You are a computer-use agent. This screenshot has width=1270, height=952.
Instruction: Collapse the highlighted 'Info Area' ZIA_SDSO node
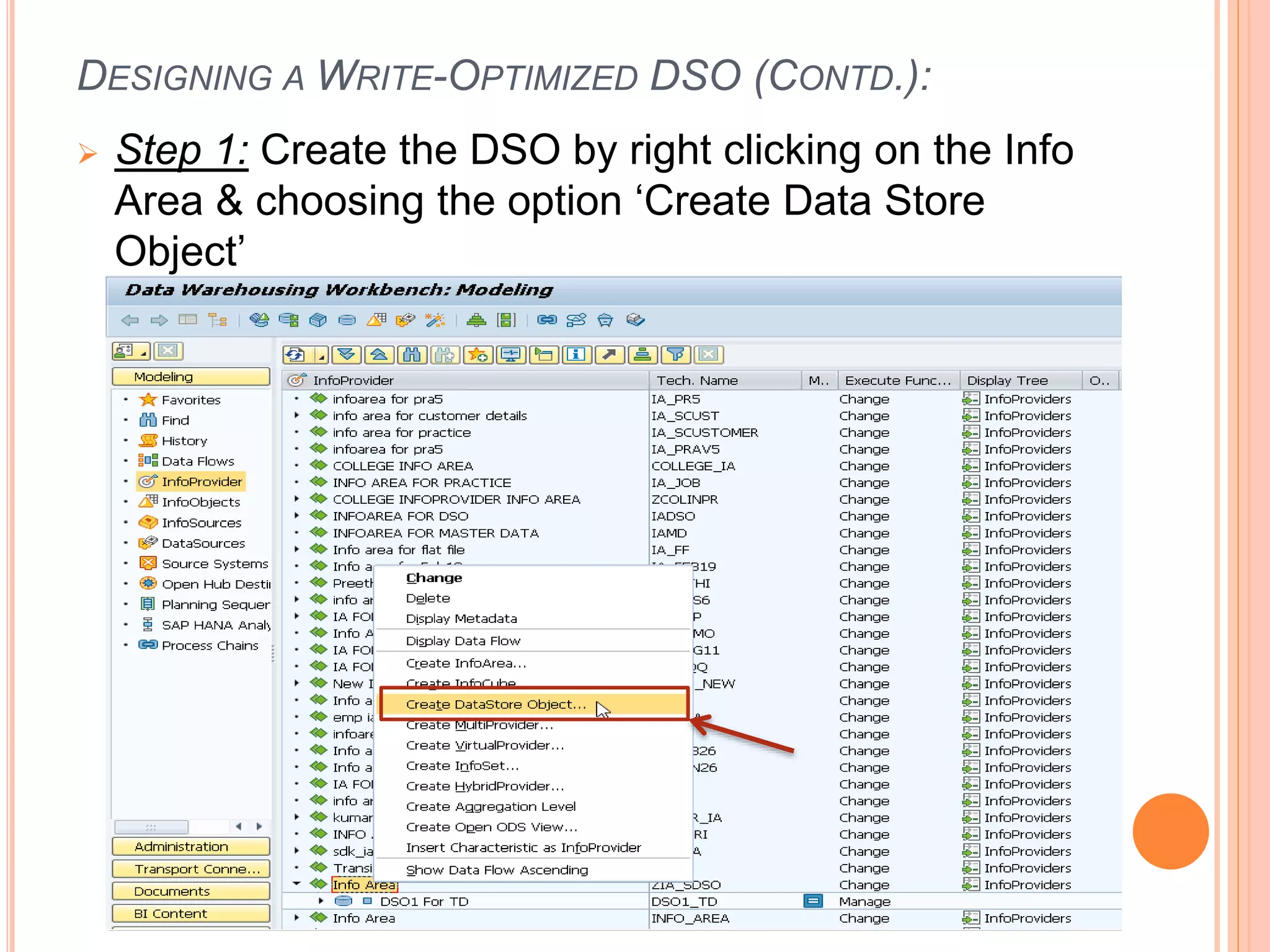(296, 884)
